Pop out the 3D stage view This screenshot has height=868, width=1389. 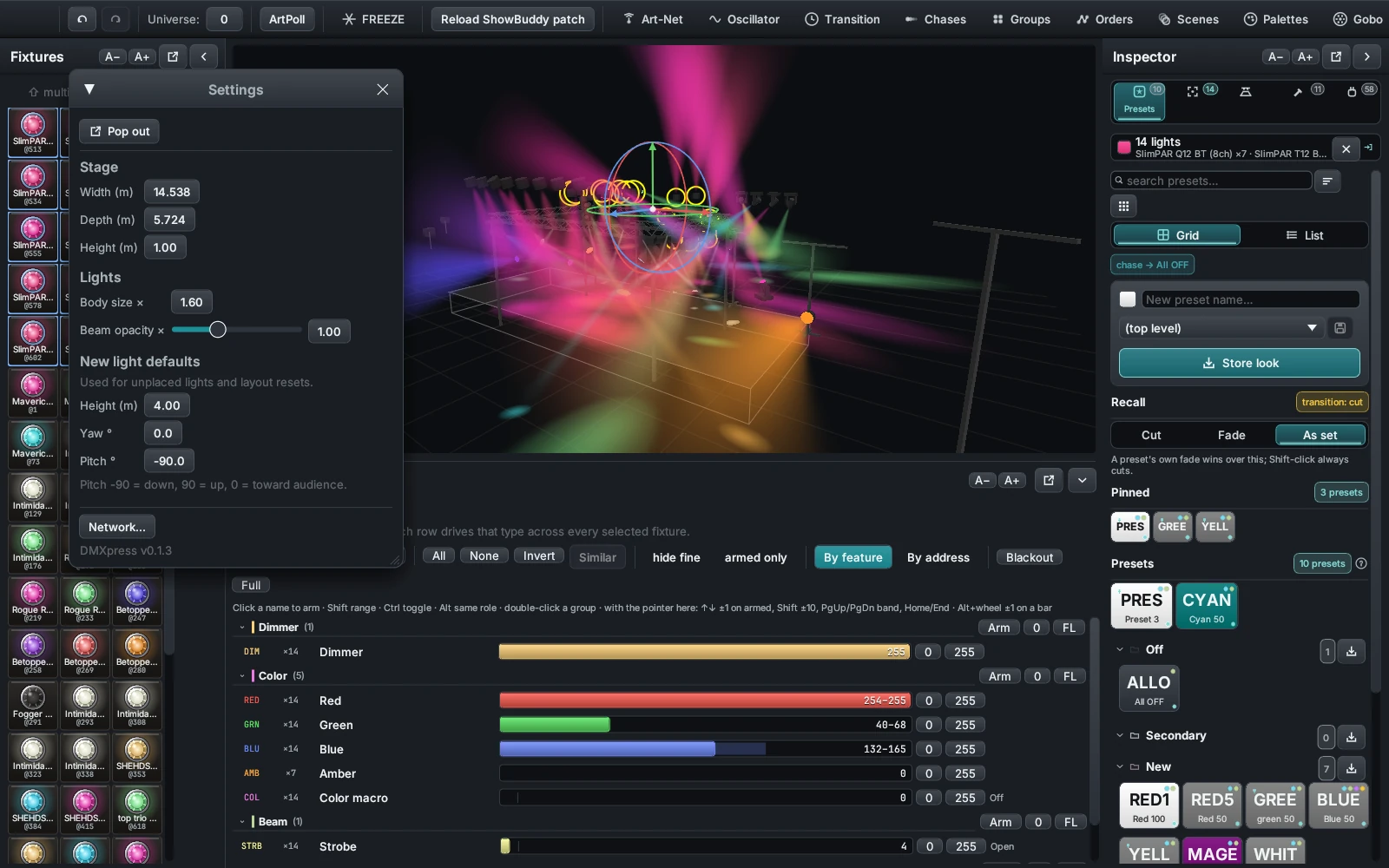(x=1049, y=480)
